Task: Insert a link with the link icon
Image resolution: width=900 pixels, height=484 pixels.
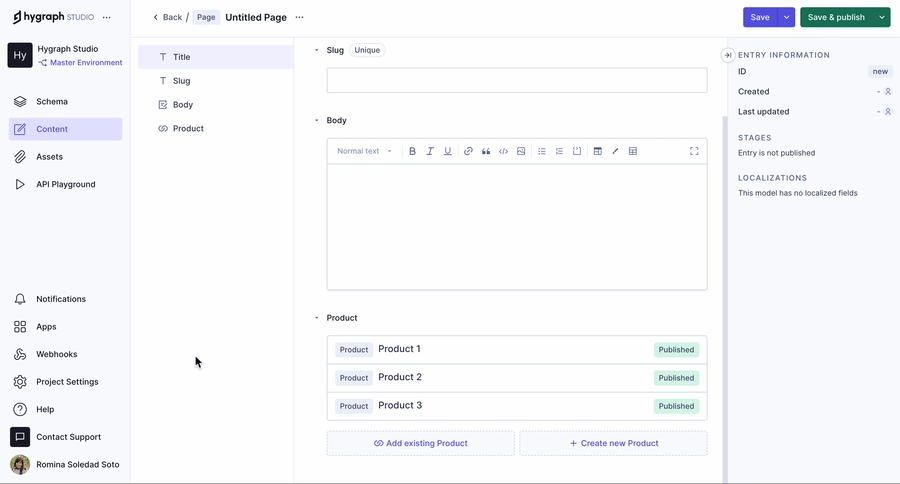Action: click(468, 151)
